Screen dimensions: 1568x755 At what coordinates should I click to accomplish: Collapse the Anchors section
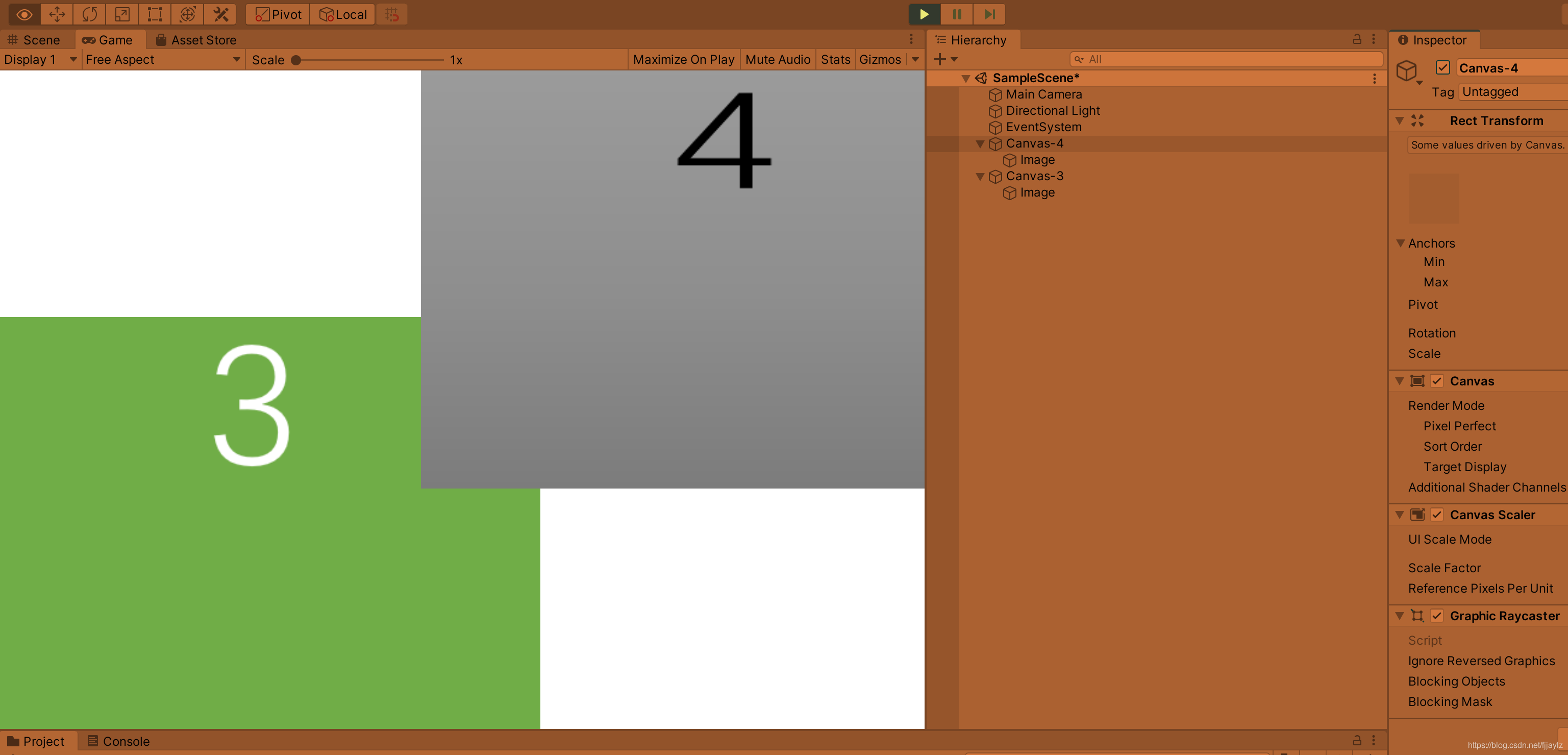pyautogui.click(x=1400, y=243)
